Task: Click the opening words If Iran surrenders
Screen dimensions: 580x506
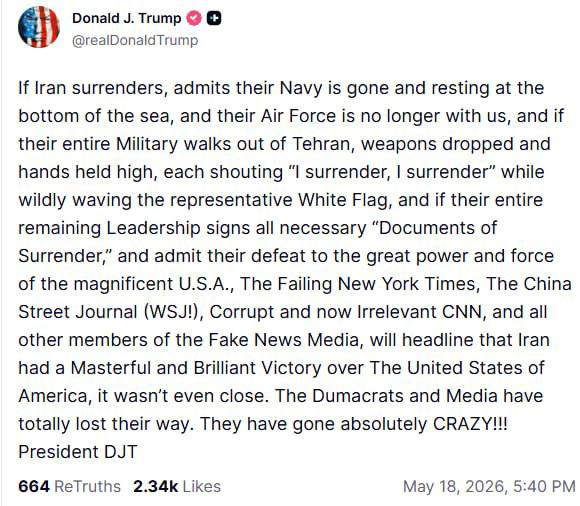Action: coord(91,88)
